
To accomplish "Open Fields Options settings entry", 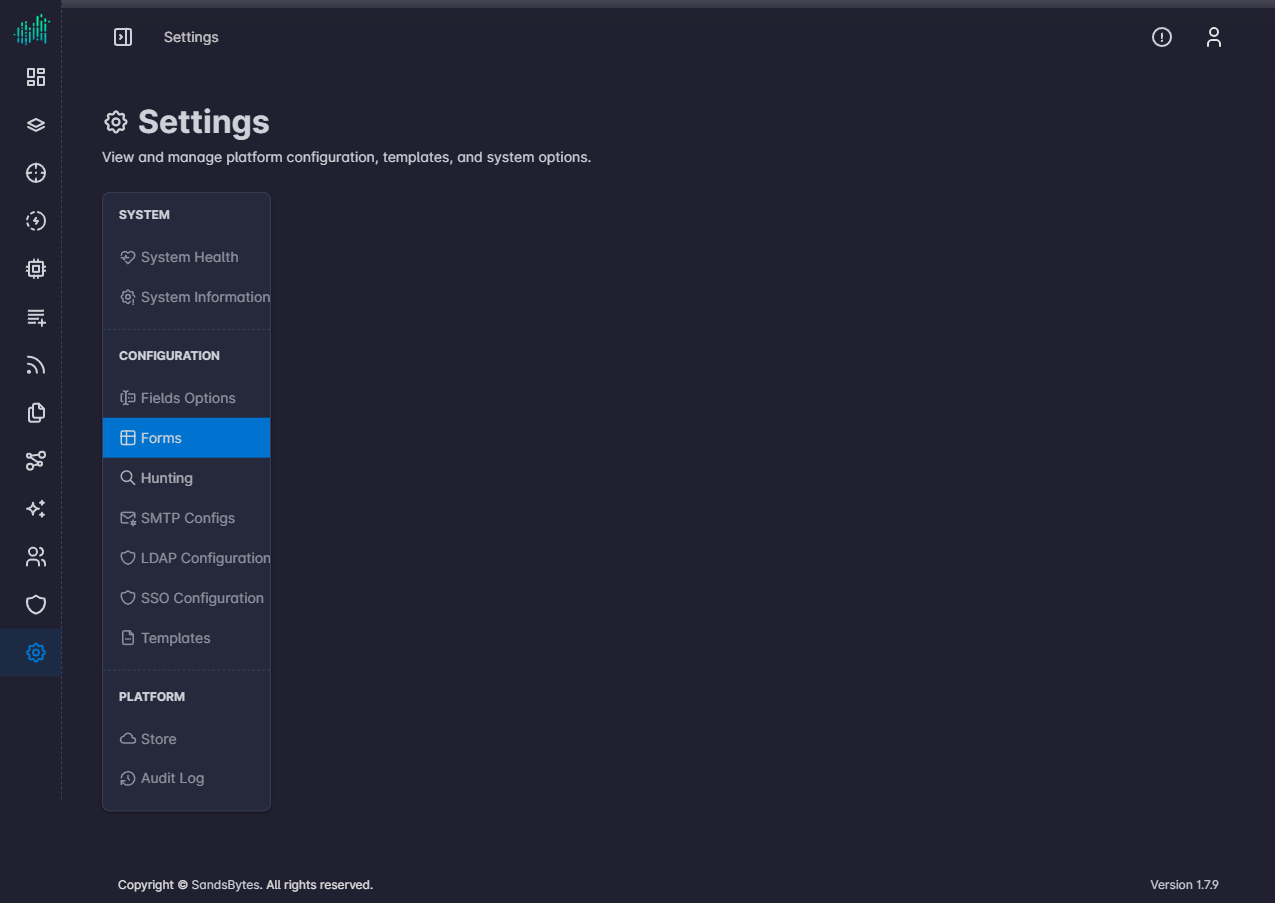I will (186, 398).
